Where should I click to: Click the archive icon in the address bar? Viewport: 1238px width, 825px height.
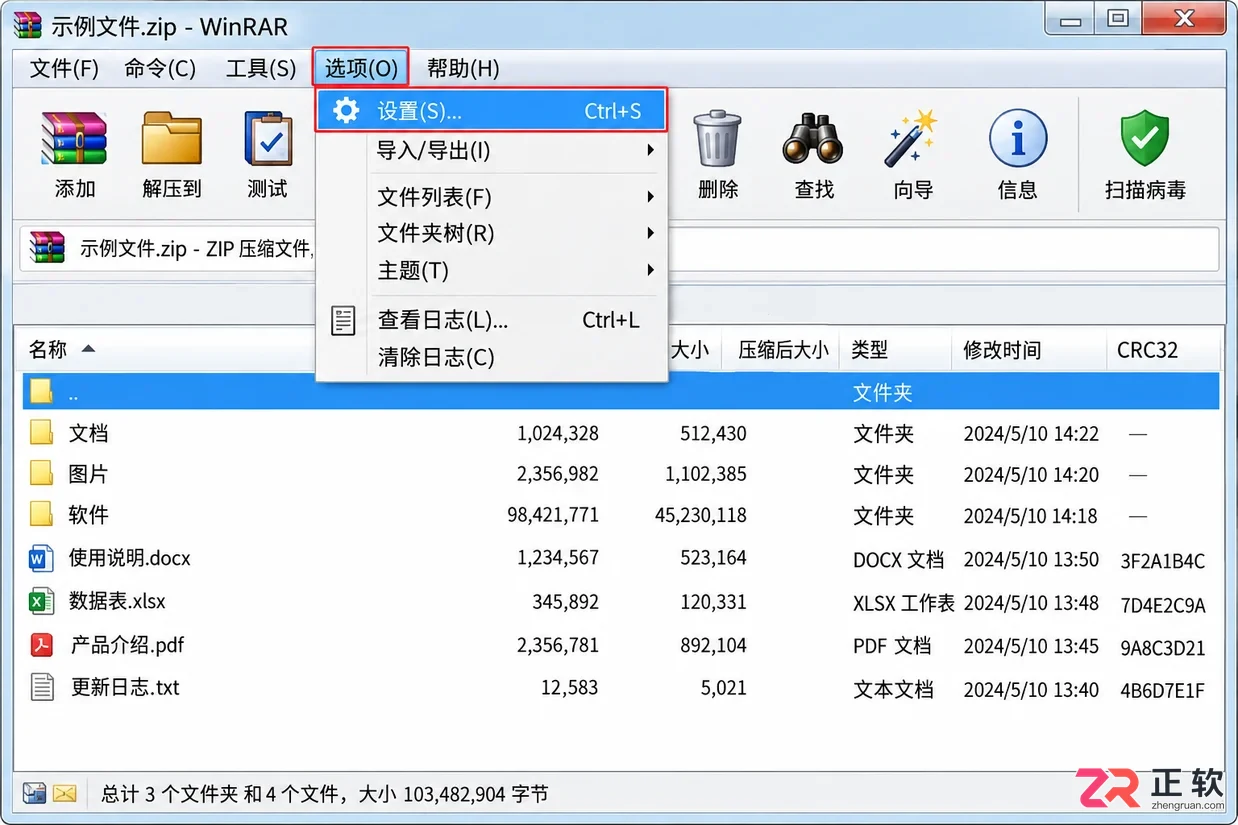click(47, 248)
